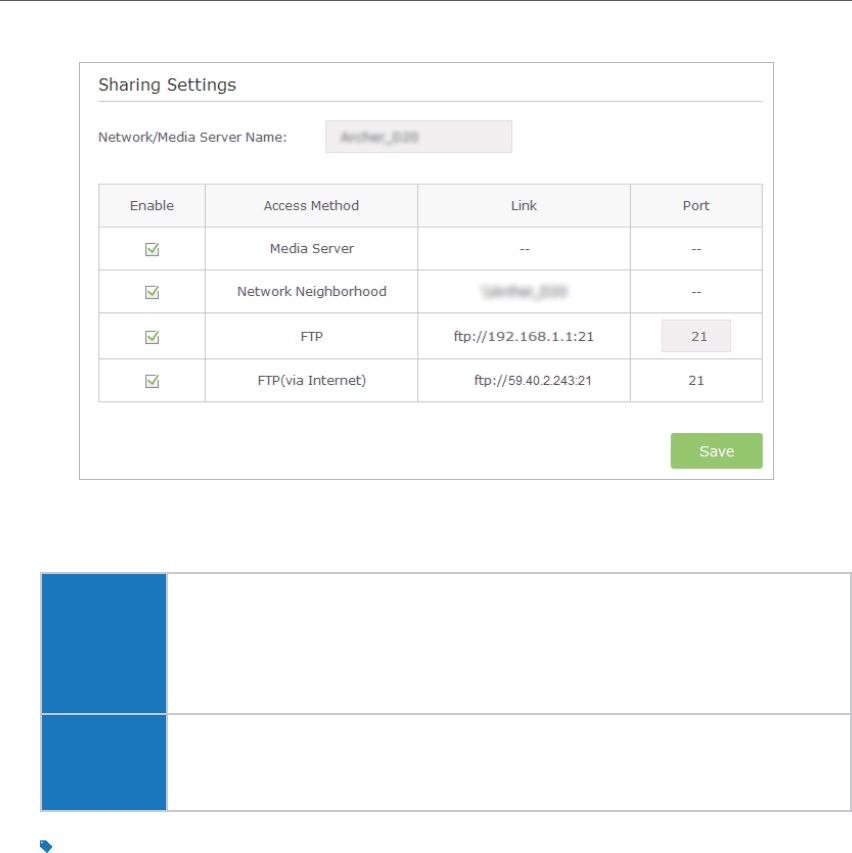This screenshot has width=852, height=853.
Task: Select the ftp://192.168.1.1:21 link text
Action: (523, 337)
